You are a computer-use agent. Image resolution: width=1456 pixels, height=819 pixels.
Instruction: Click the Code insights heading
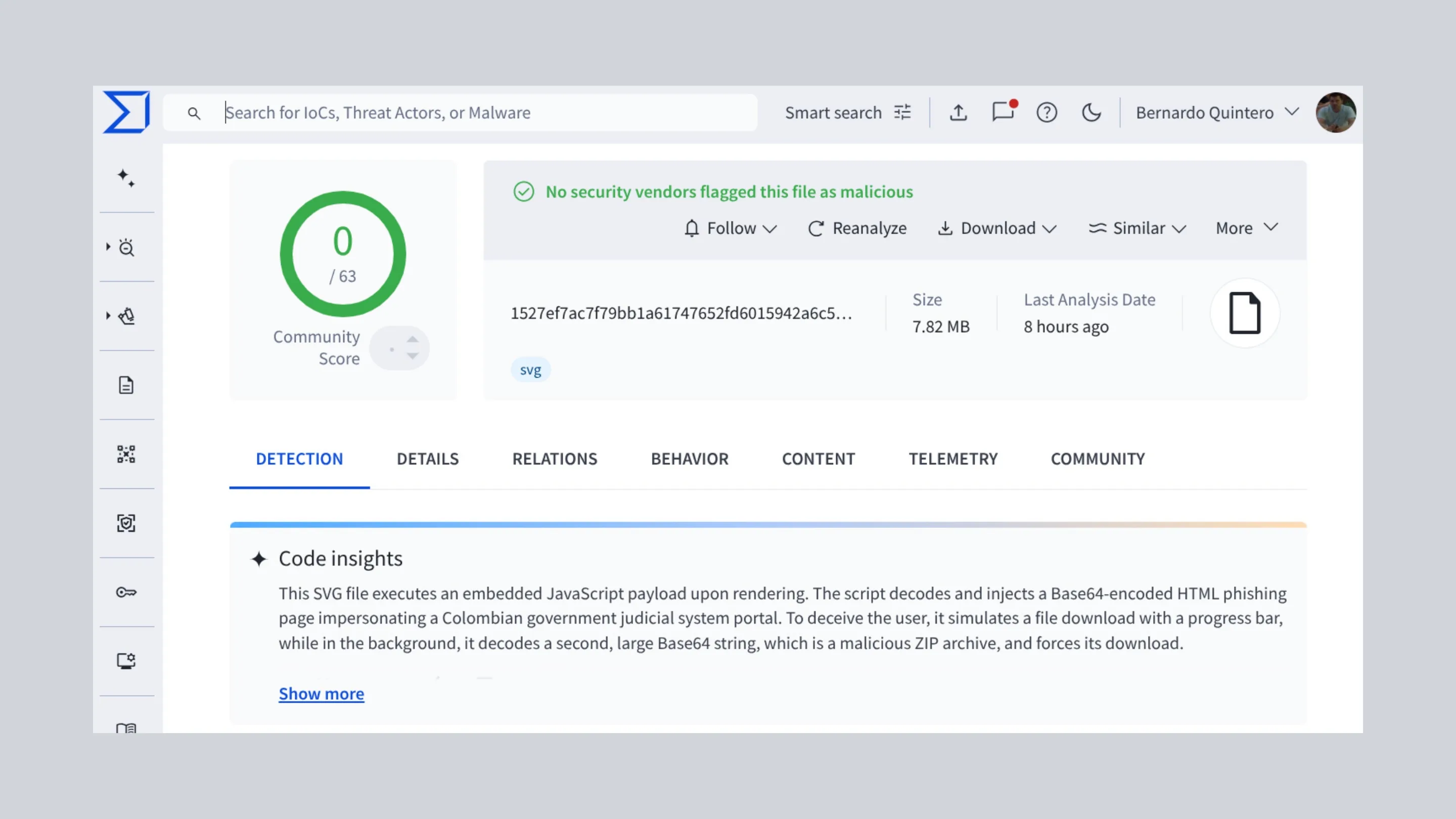[340, 559]
